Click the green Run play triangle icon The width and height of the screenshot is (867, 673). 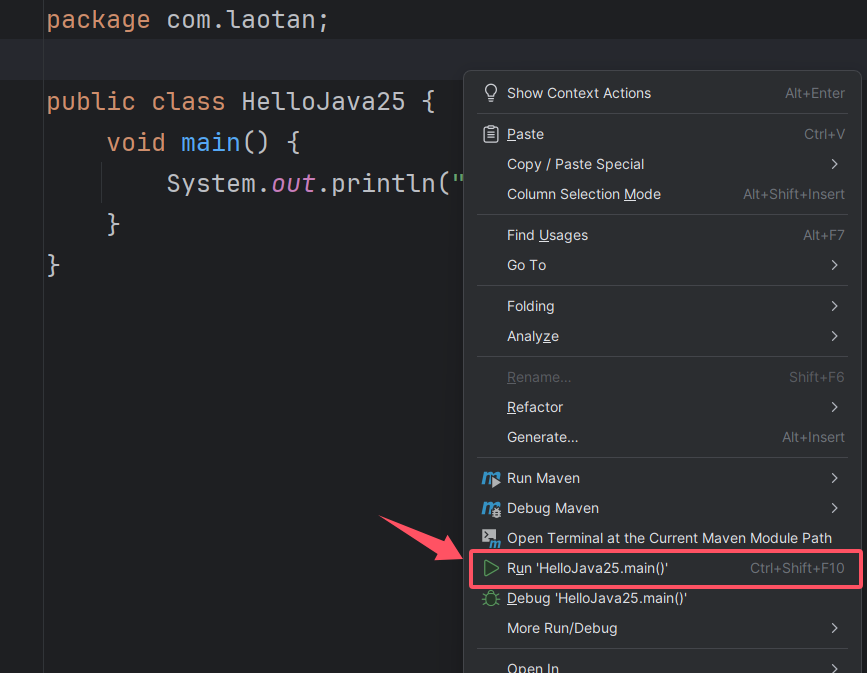point(490,568)
